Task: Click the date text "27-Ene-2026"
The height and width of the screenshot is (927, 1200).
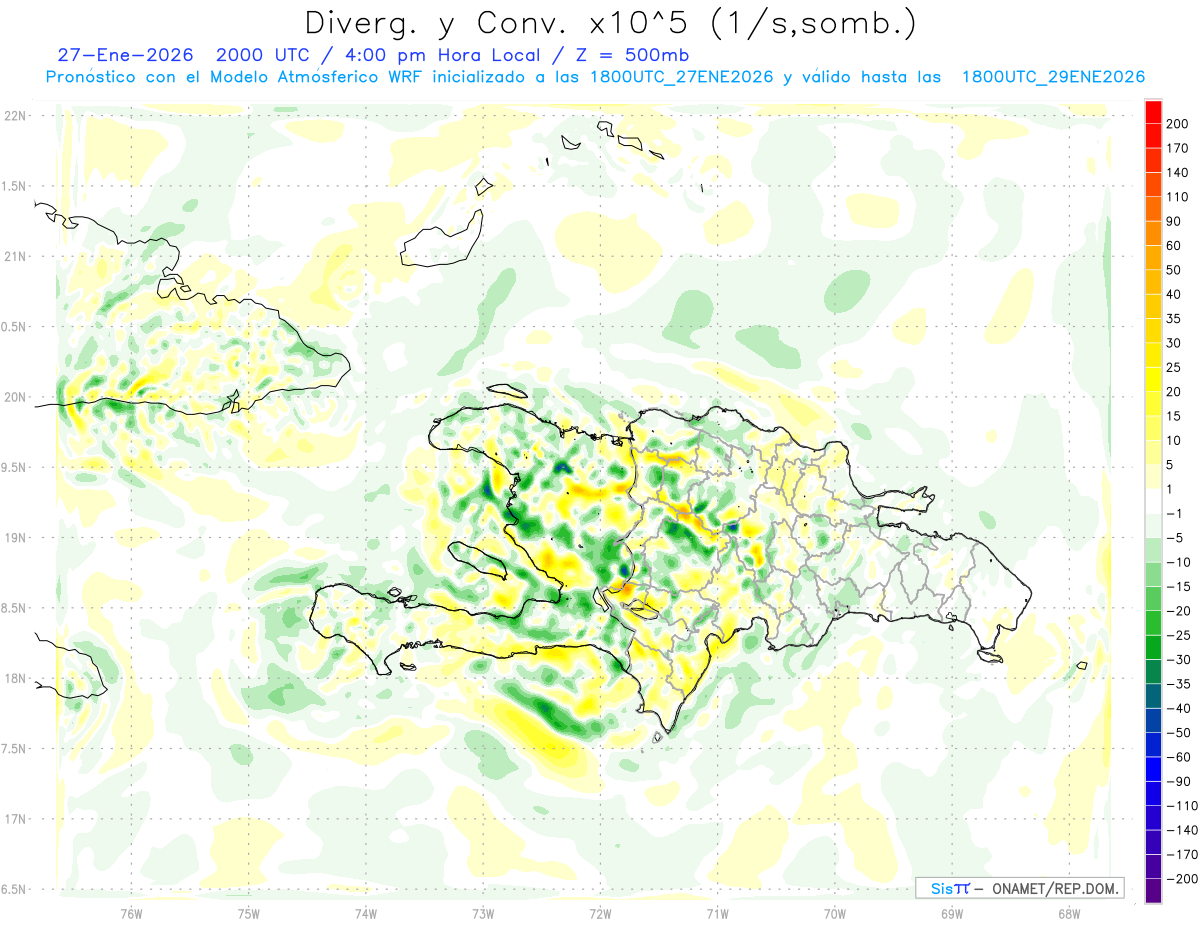Action: (x=125, y=54)
